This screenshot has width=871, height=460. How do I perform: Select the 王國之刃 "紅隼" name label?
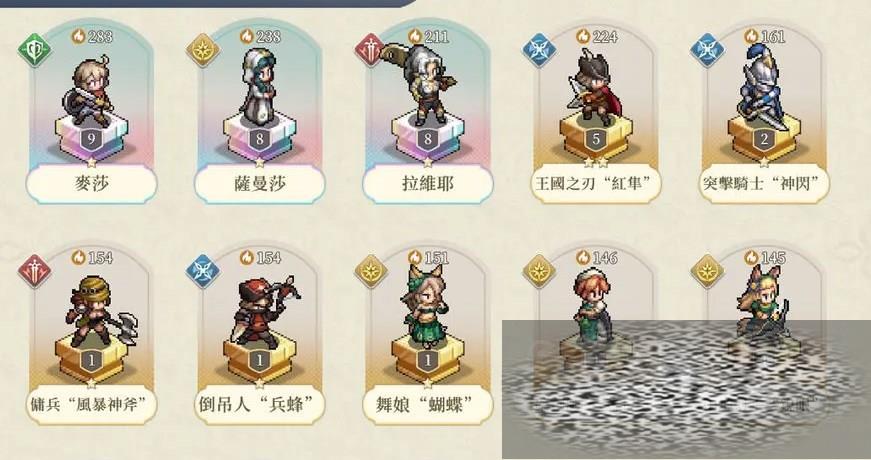pyautogui.click(x=596, y=183)
